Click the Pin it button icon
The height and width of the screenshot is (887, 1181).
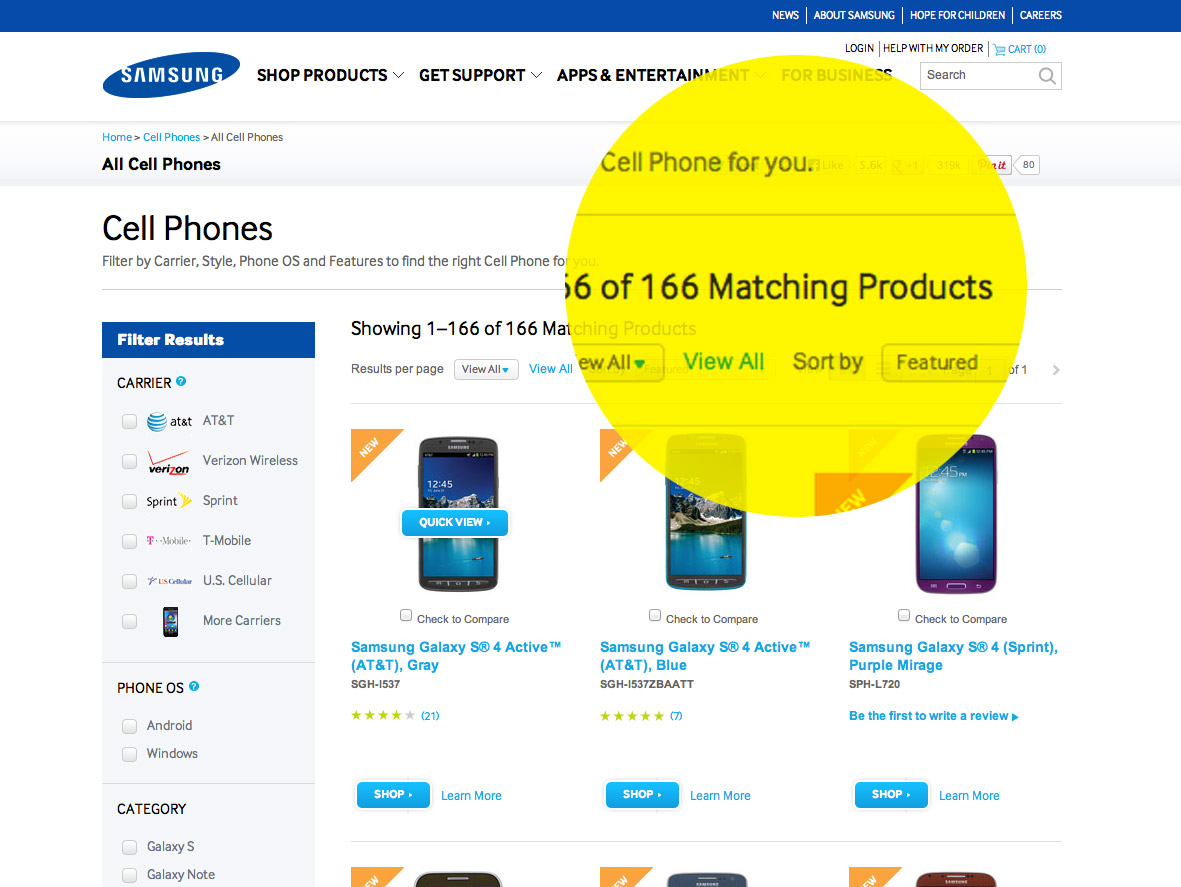[x=993, y=165]
